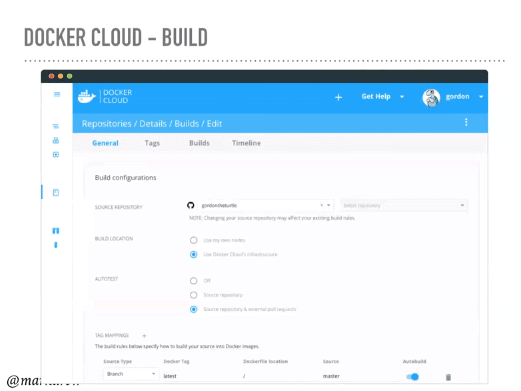This screenshot has width=521, height=391.
Task: Click the green window maximize dot
Action: (x=69, y=76)
